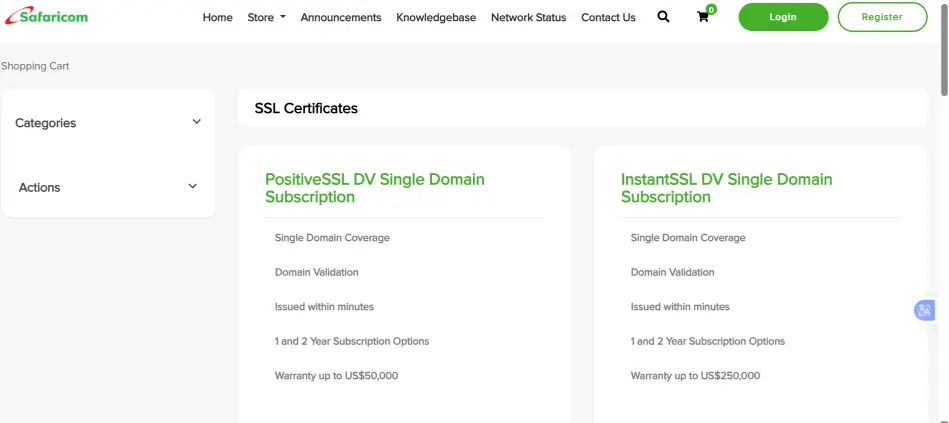
Task: Click PositiveSSL 'Single Domain Coverage' text
Action: click(x=332, y=238)
